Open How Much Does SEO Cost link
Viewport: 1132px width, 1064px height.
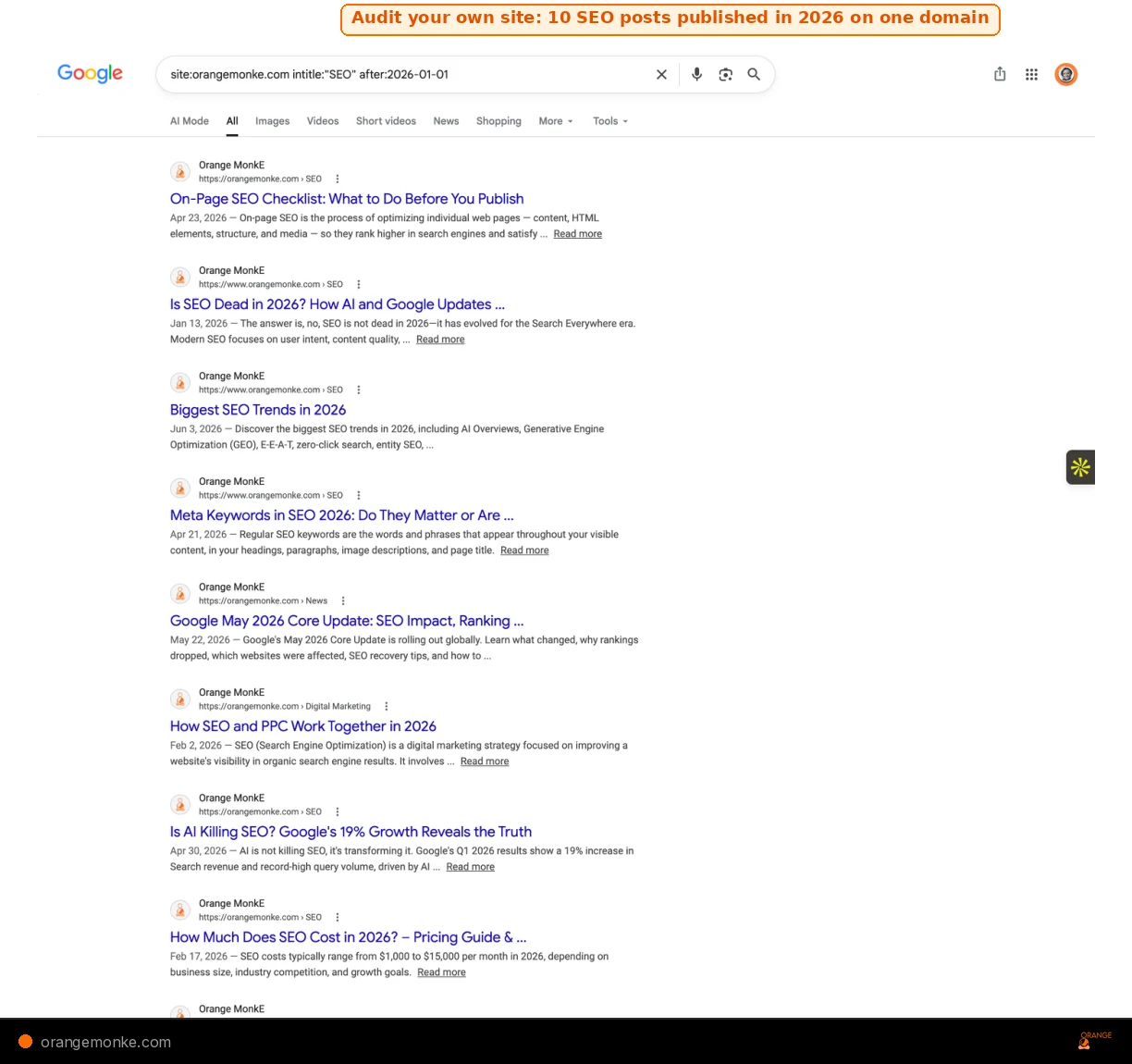[349, 937]
